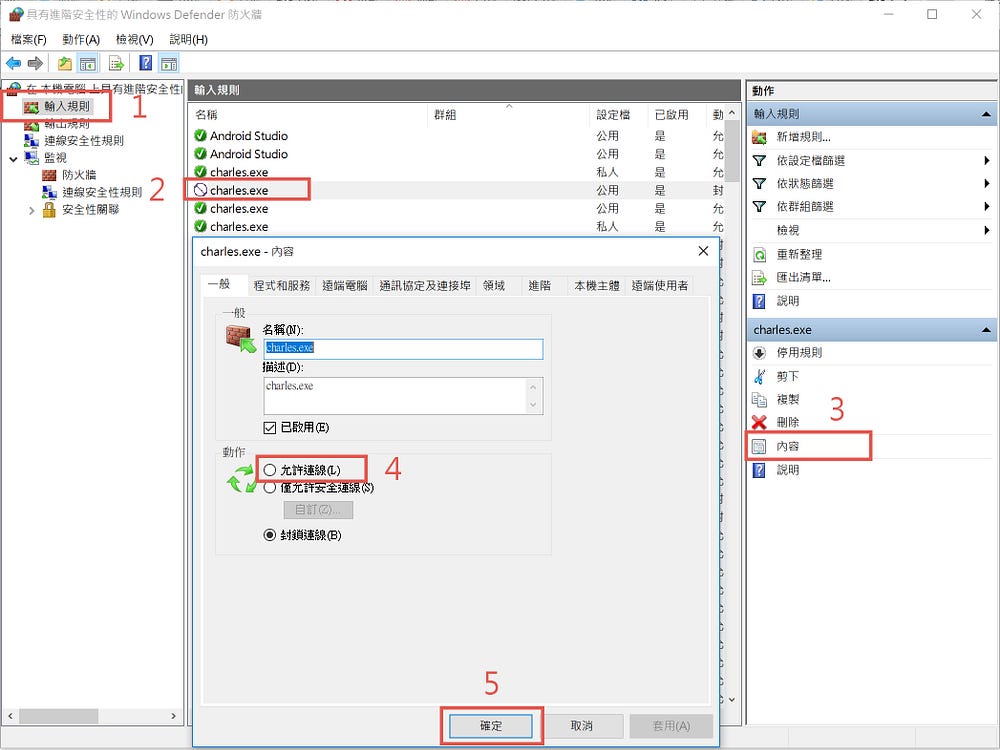1000x750 pixels.
Task: Click 說明 under charles.exe actions
Action: 788,469
